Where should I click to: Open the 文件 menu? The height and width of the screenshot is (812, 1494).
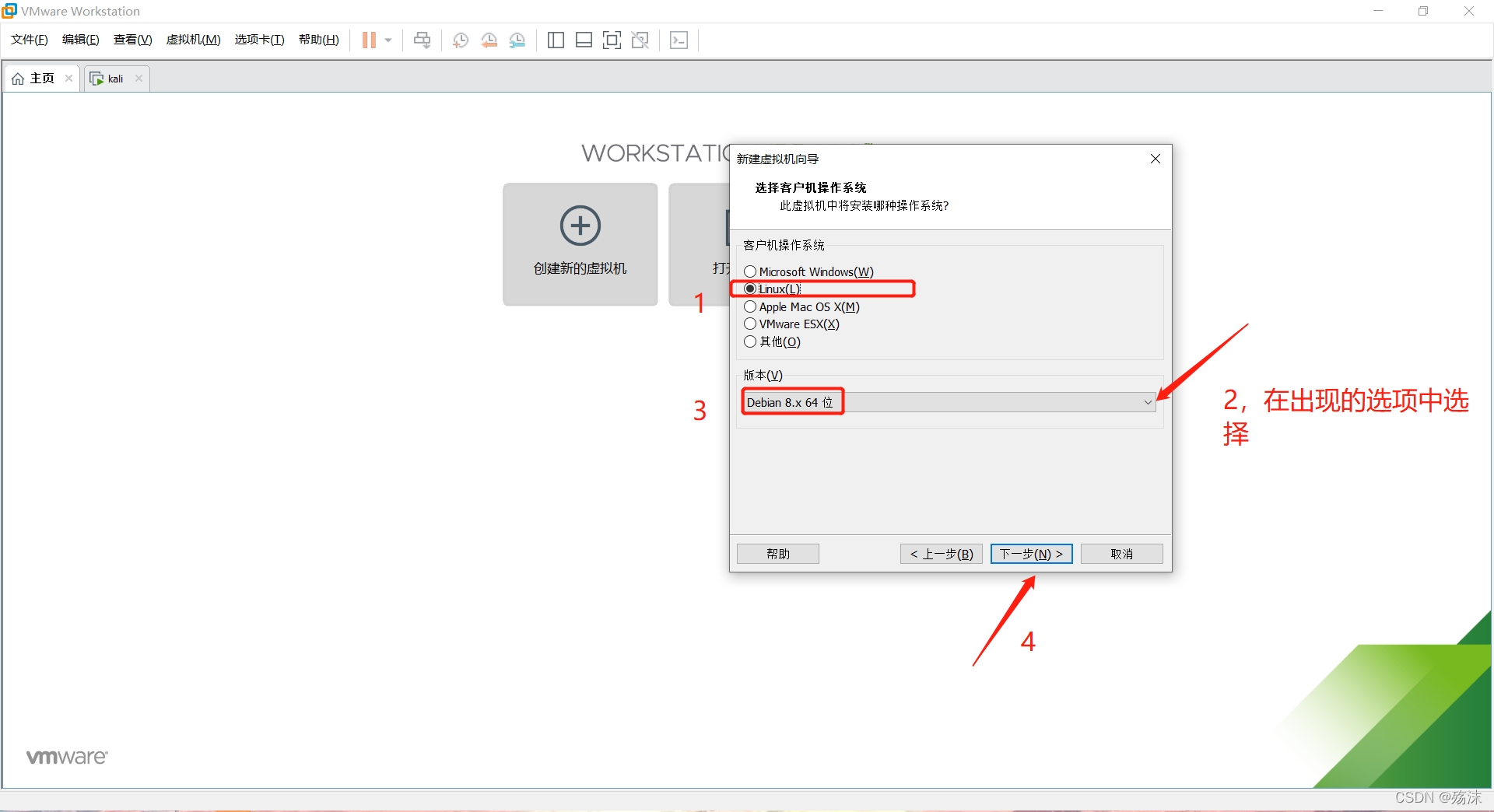tap(30, 40)
